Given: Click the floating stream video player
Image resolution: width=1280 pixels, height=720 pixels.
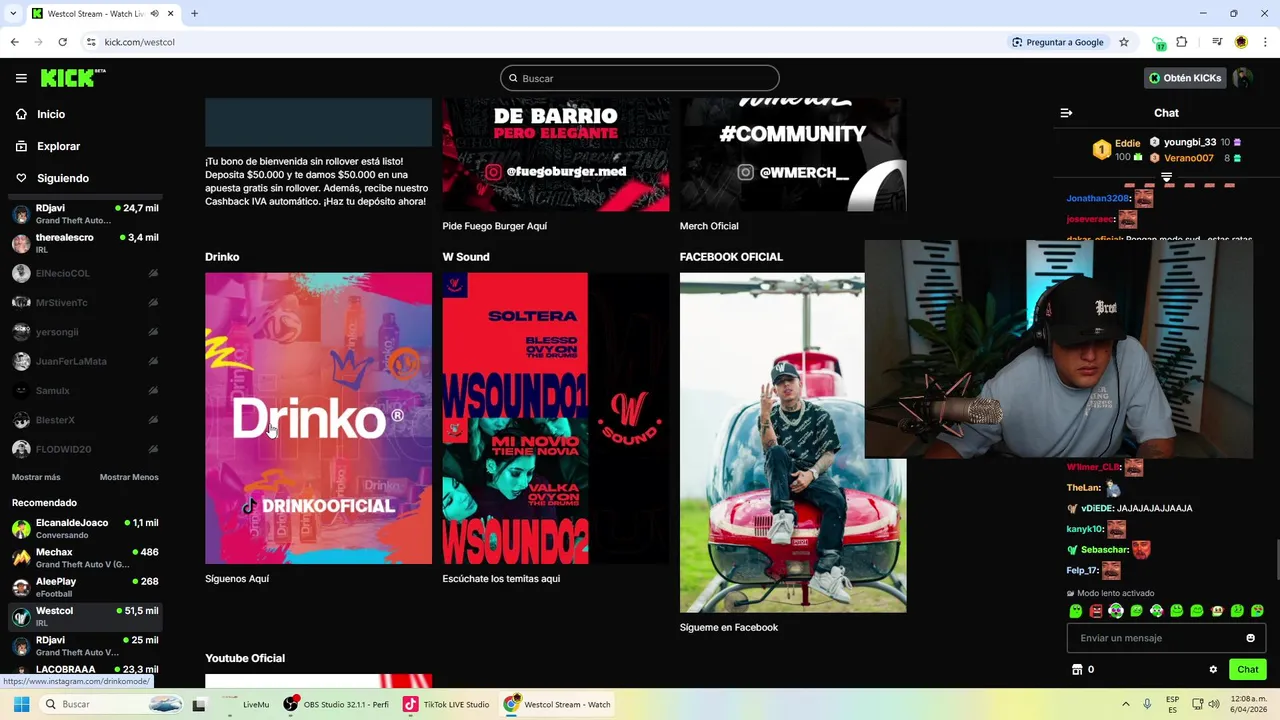Looking at the screenshot, I should 1059,349.
